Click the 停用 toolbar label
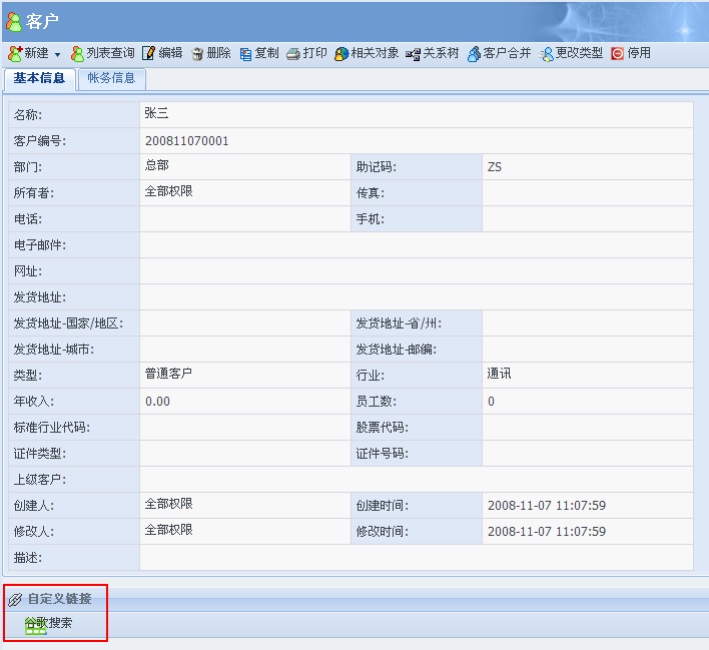Viewport: 709px width, 650px height. (639, 53)
